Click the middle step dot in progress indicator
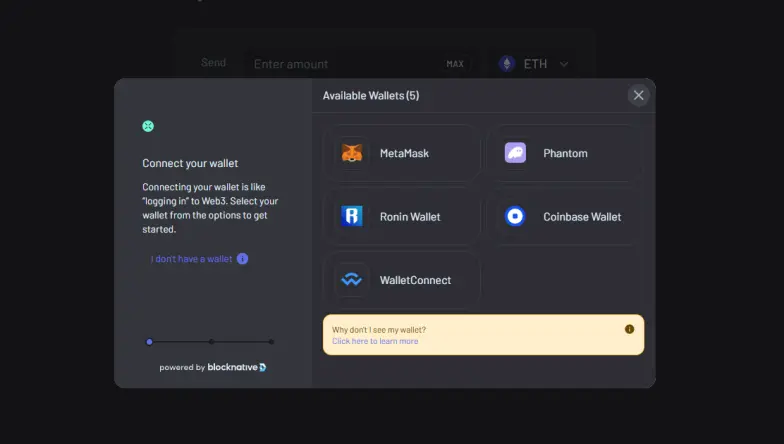Image resolution: width=784 pixels, height=444 pixels. [x=212, y=342]
